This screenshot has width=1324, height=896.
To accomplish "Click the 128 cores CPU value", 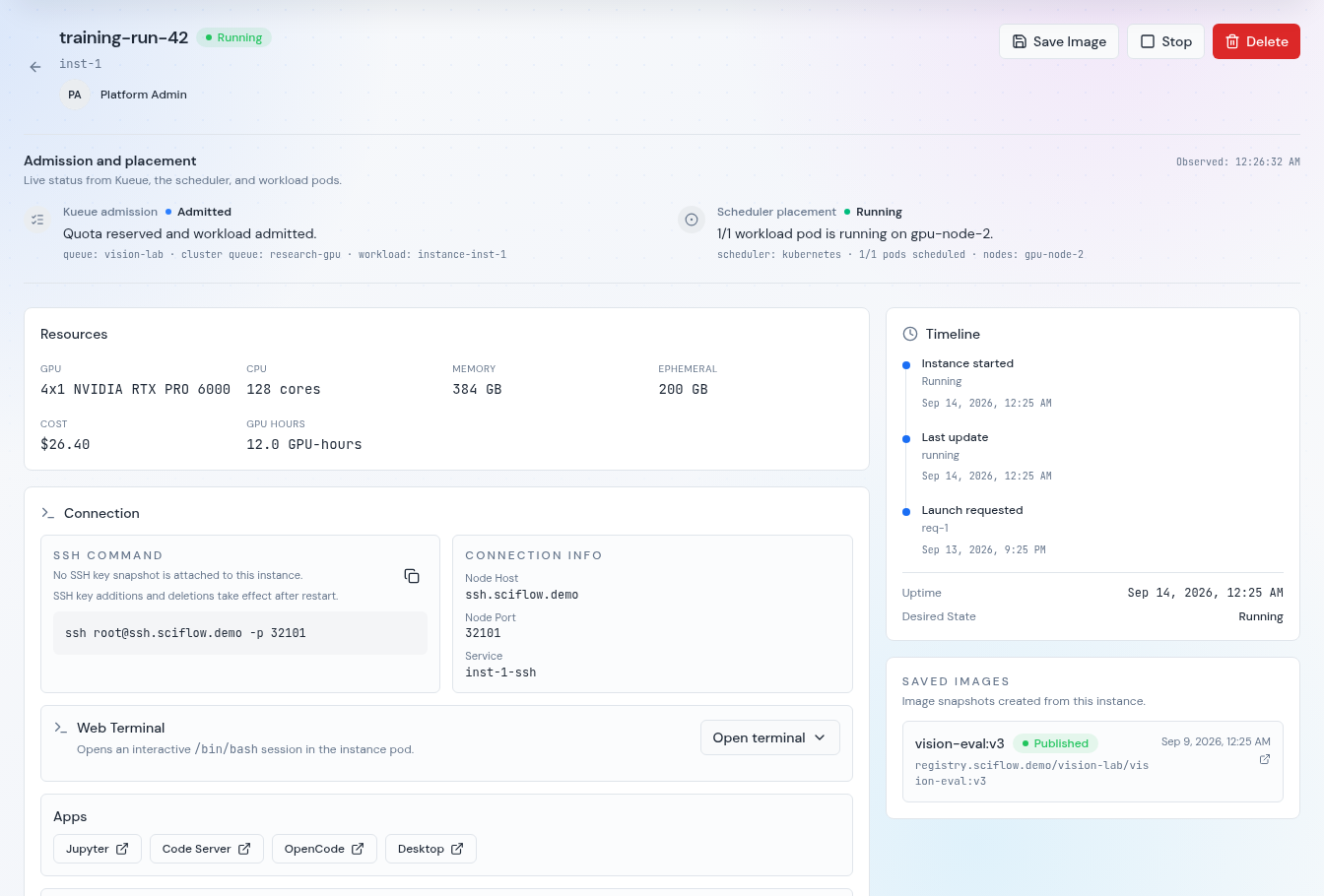I will (284, 389).
